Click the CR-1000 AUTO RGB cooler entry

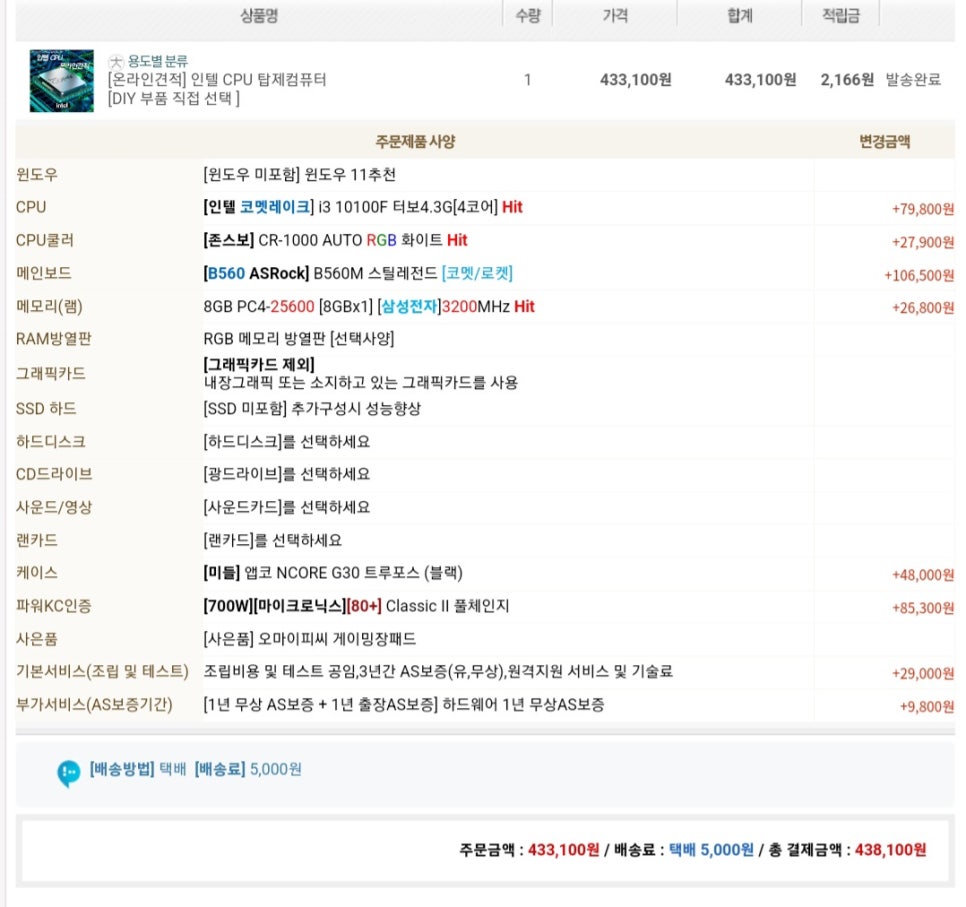pos(335,240)
